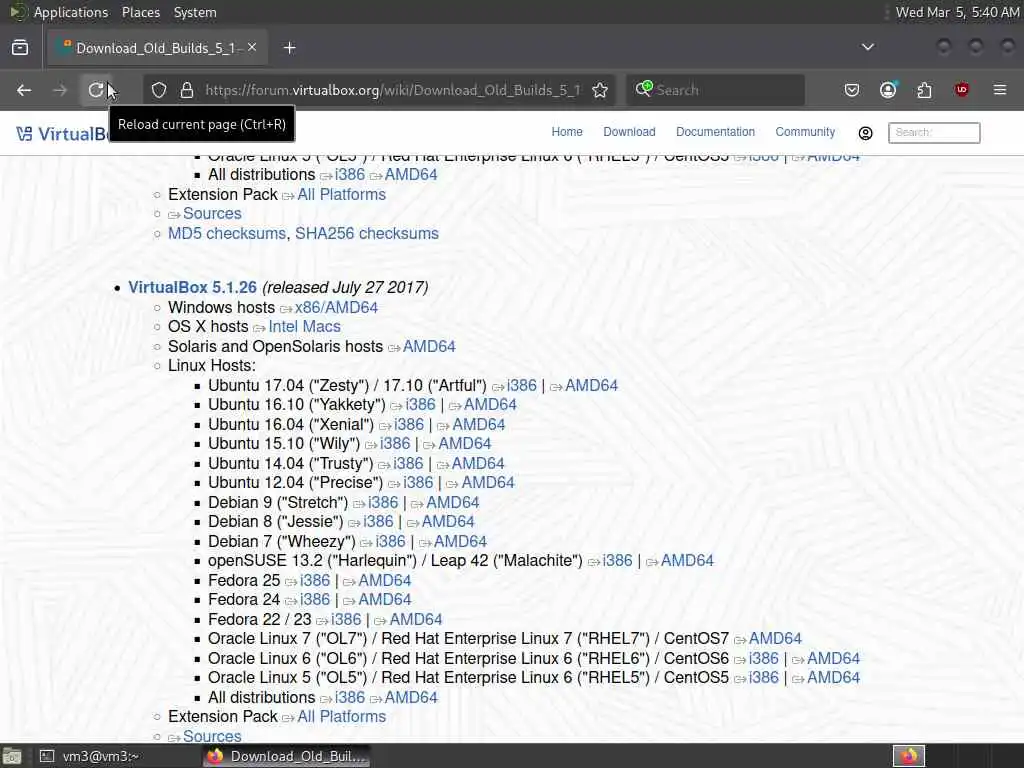
Task: Open the tracking protection shield icon
Action: (x=159, y=90)
